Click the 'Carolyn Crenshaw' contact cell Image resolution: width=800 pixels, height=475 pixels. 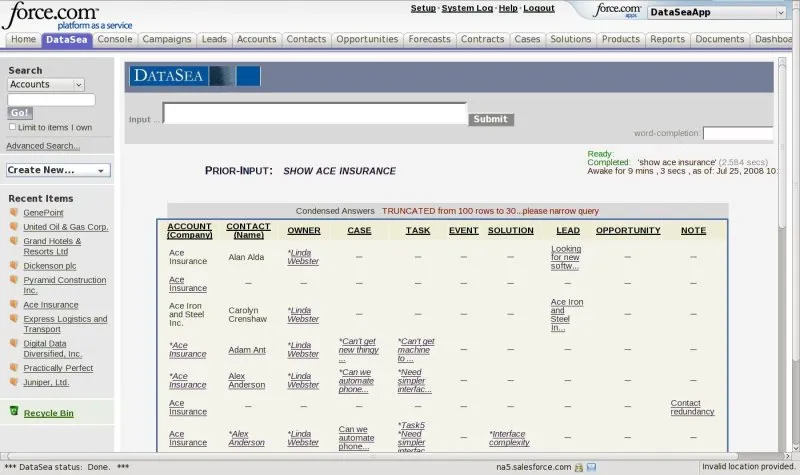point(247,314)
